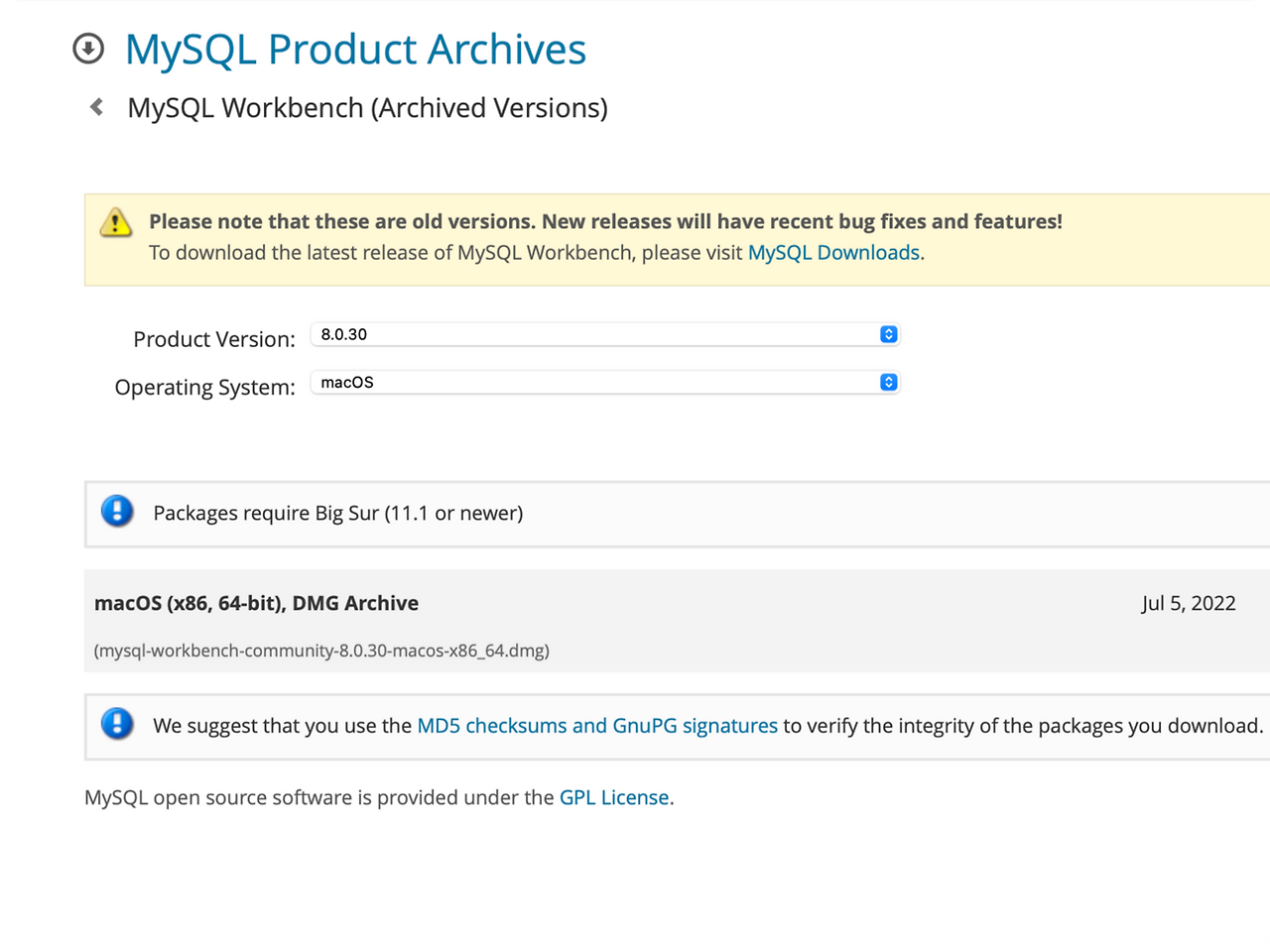Follow the GPL License link

tap(614, 797)
